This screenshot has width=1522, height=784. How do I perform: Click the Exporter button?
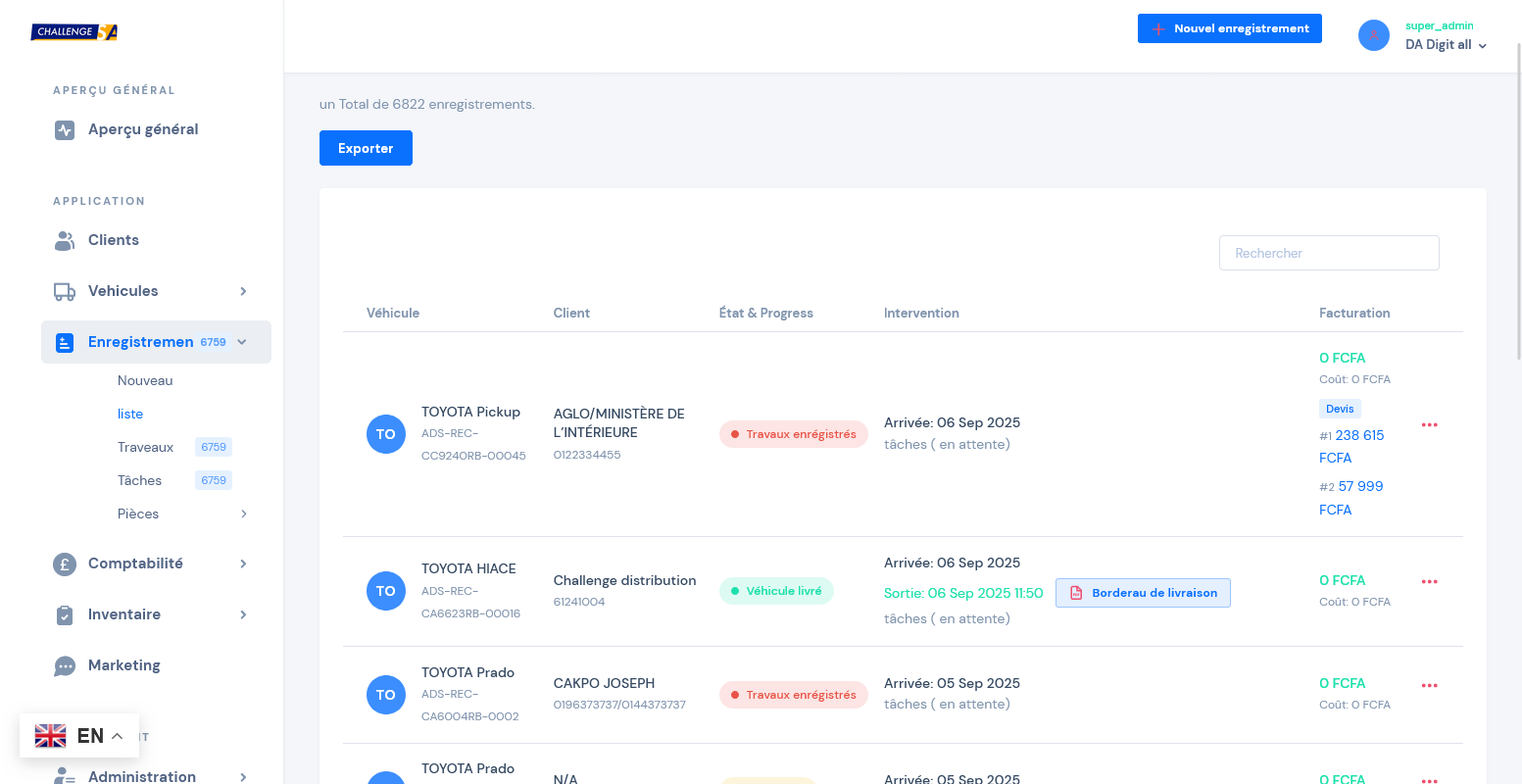click(x=366, y=148)
